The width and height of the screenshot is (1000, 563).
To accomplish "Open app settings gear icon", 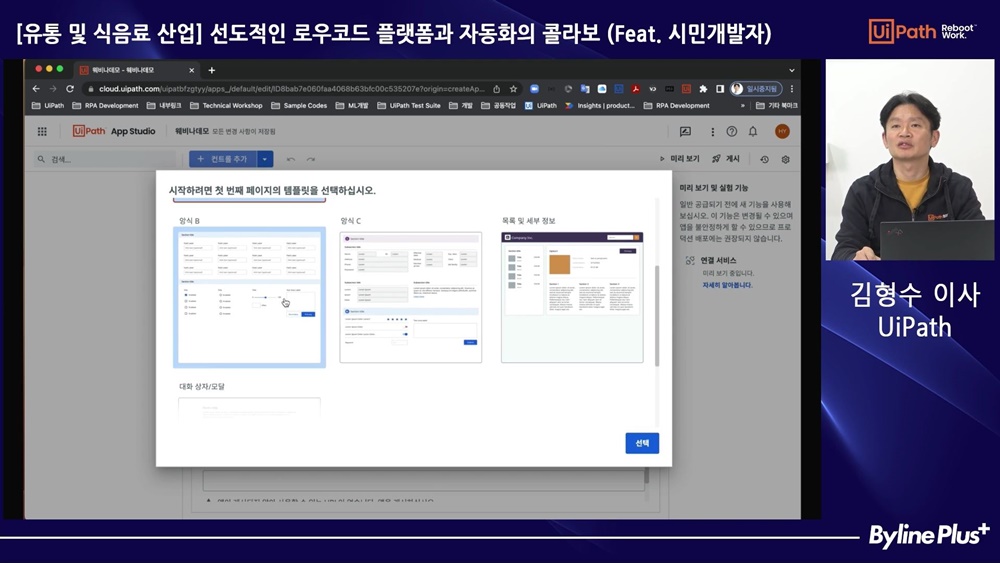I will pos(786,159).
